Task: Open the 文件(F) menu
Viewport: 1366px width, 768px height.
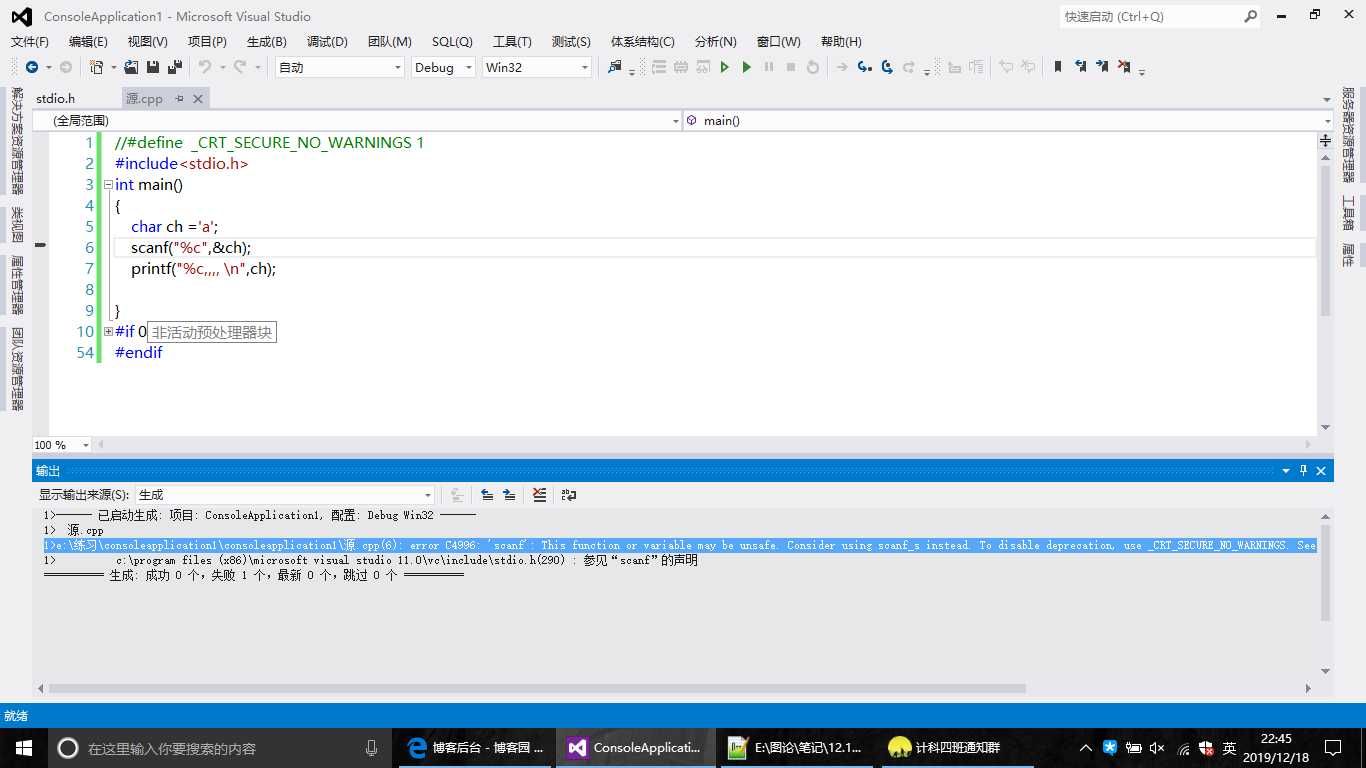Action: (30, 41)
